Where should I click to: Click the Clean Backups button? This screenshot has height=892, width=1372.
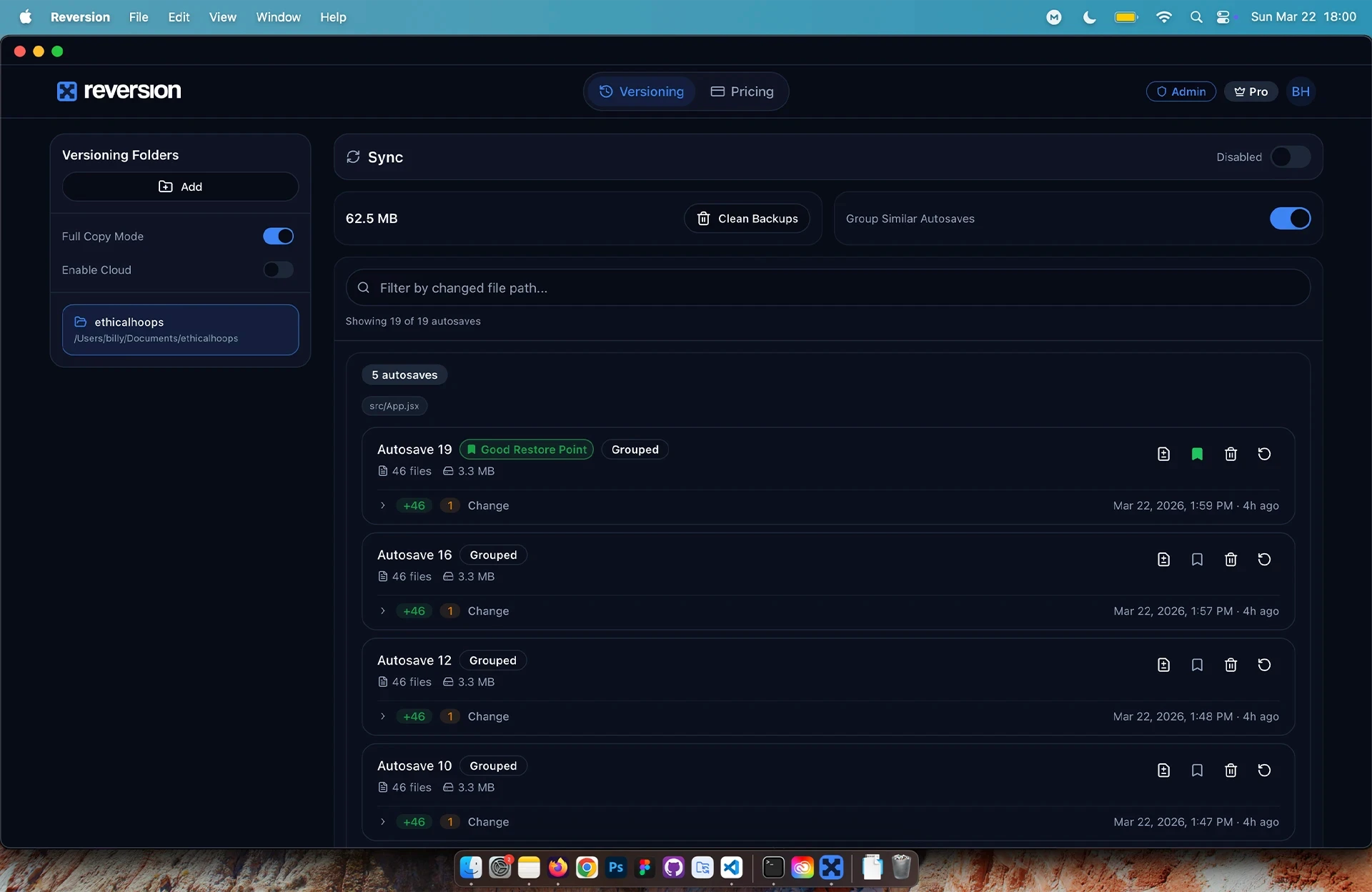click(x=747, y=219)
